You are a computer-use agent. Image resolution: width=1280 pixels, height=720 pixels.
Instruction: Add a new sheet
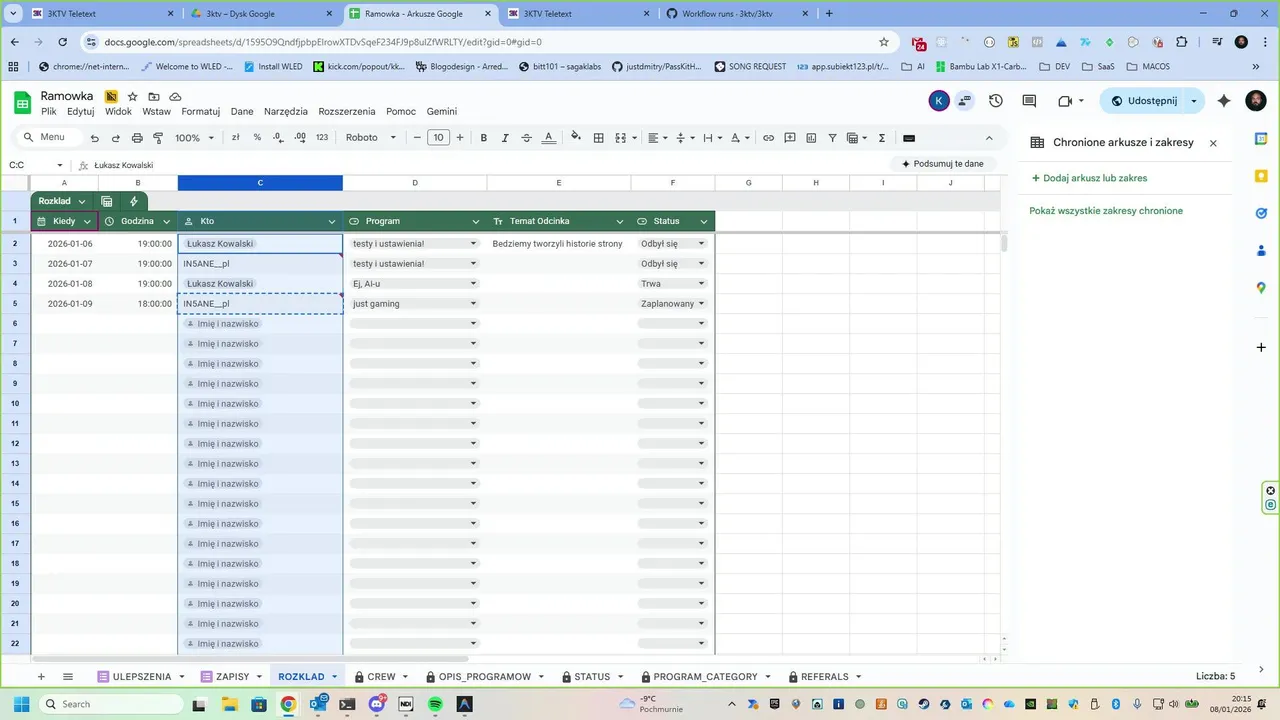[41, 677]
